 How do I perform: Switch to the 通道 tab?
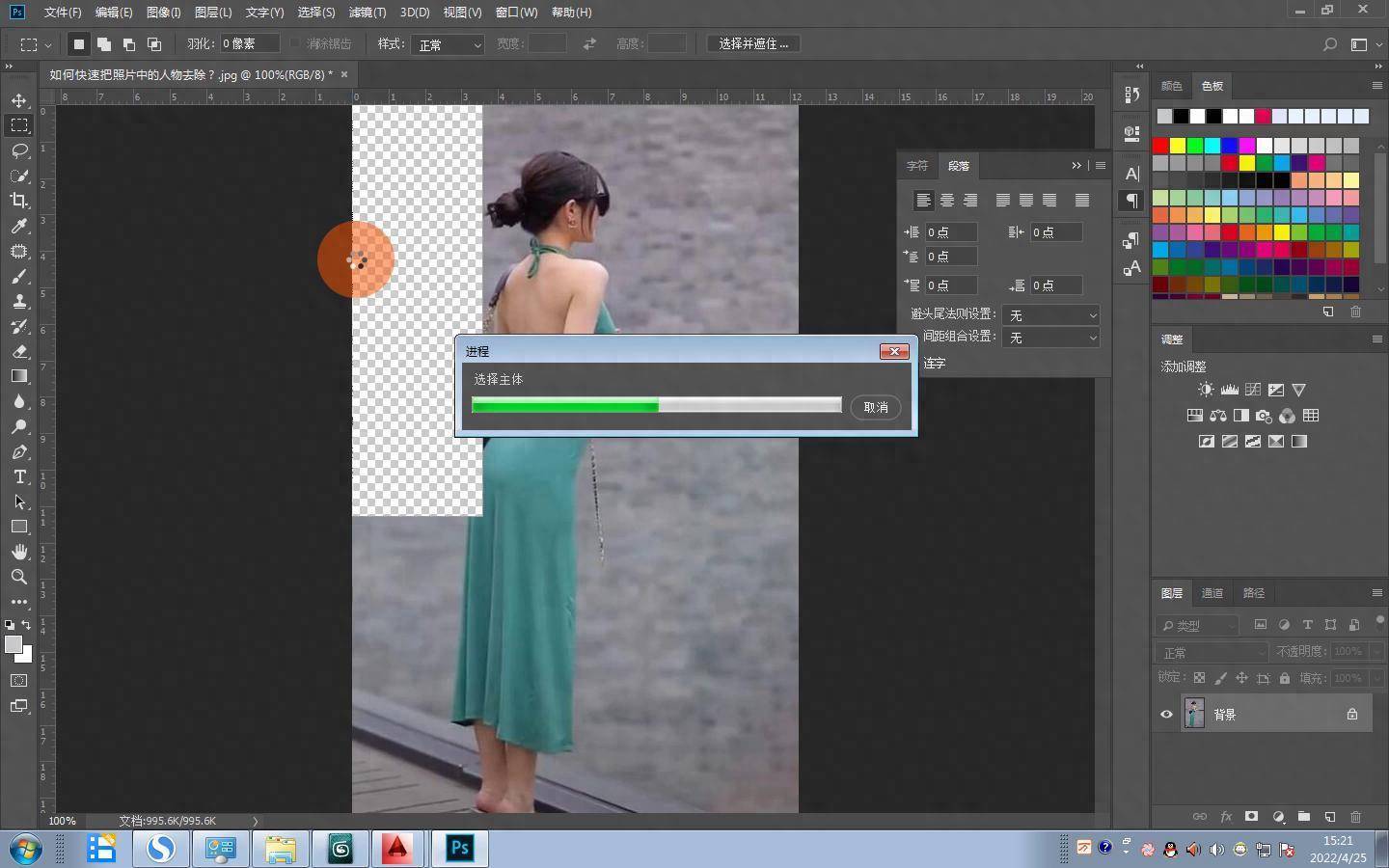[x=1212, y=593]
